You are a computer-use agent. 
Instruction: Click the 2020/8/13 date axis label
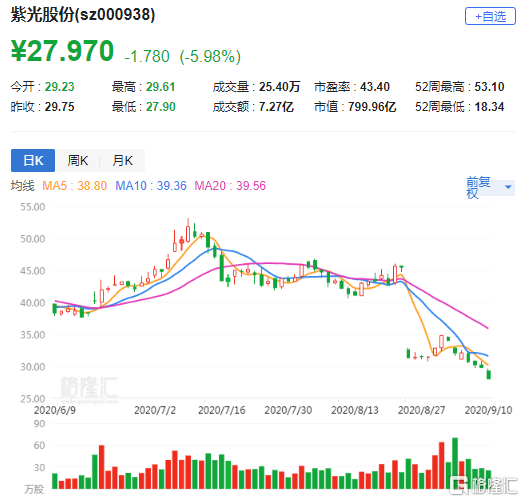point(355,410)
